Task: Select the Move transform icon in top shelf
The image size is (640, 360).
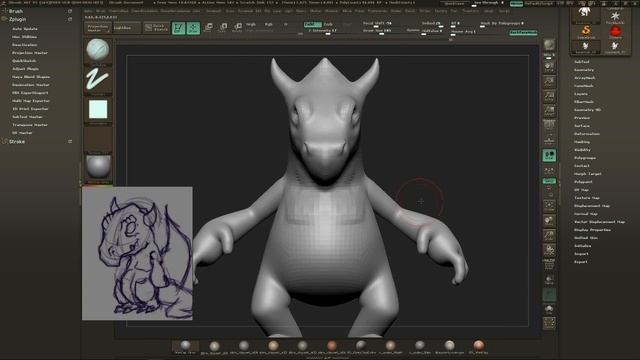Action: tap(208, 27)
